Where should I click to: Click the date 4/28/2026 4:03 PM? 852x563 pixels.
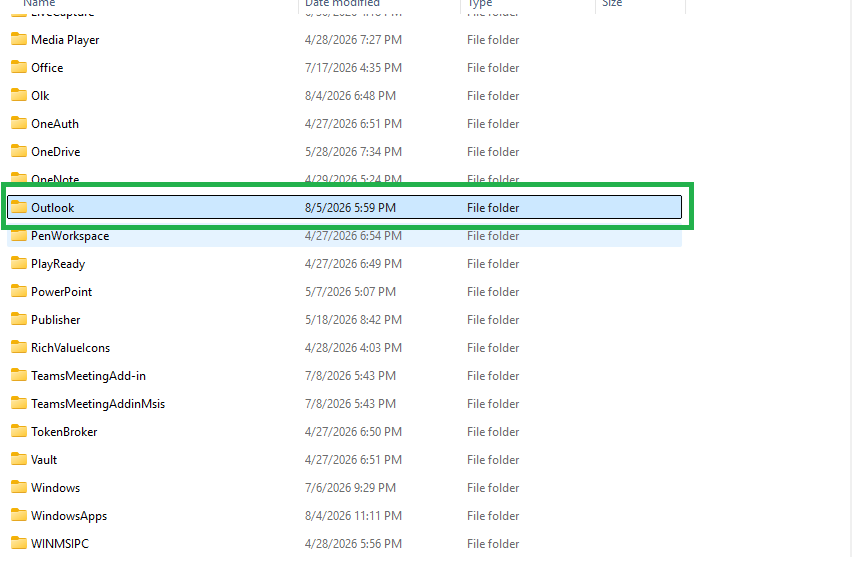[x=353, y=348]
